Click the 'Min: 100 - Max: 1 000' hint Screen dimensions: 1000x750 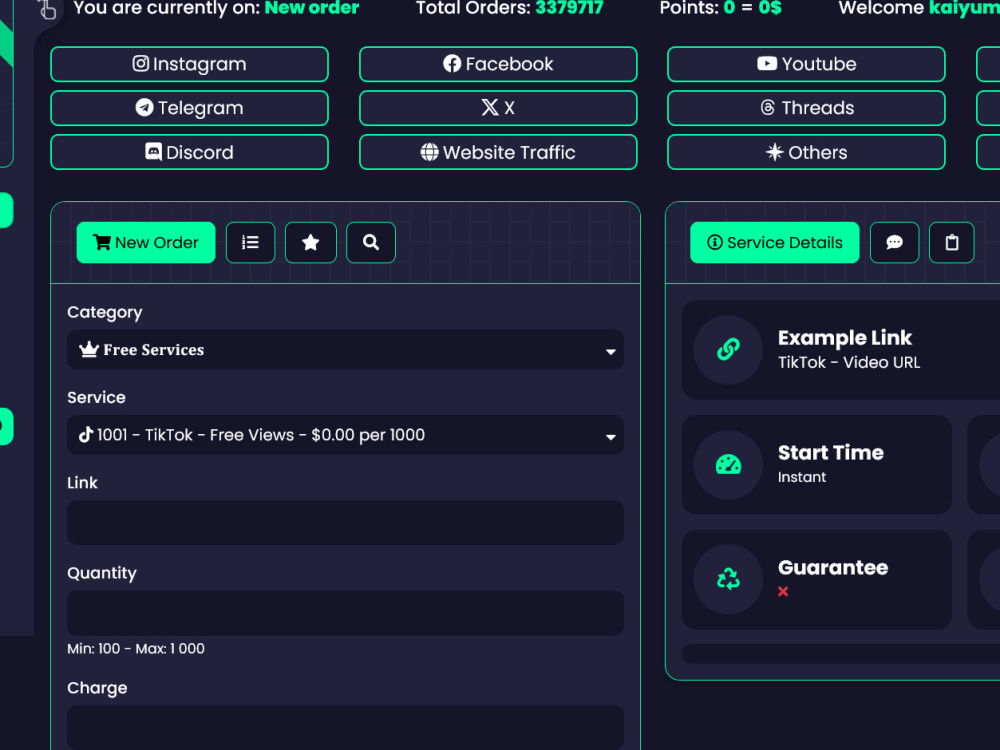136,649
